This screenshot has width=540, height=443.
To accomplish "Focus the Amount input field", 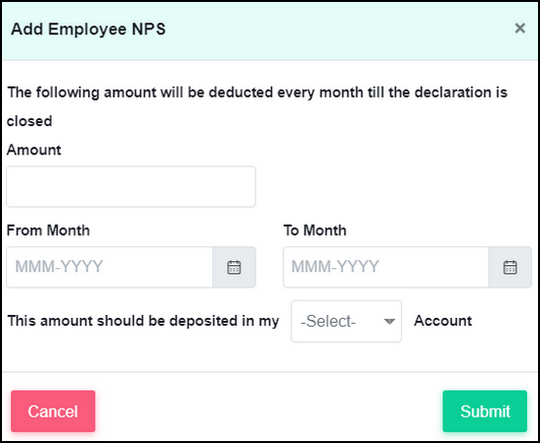I will (x=131, y=187).
